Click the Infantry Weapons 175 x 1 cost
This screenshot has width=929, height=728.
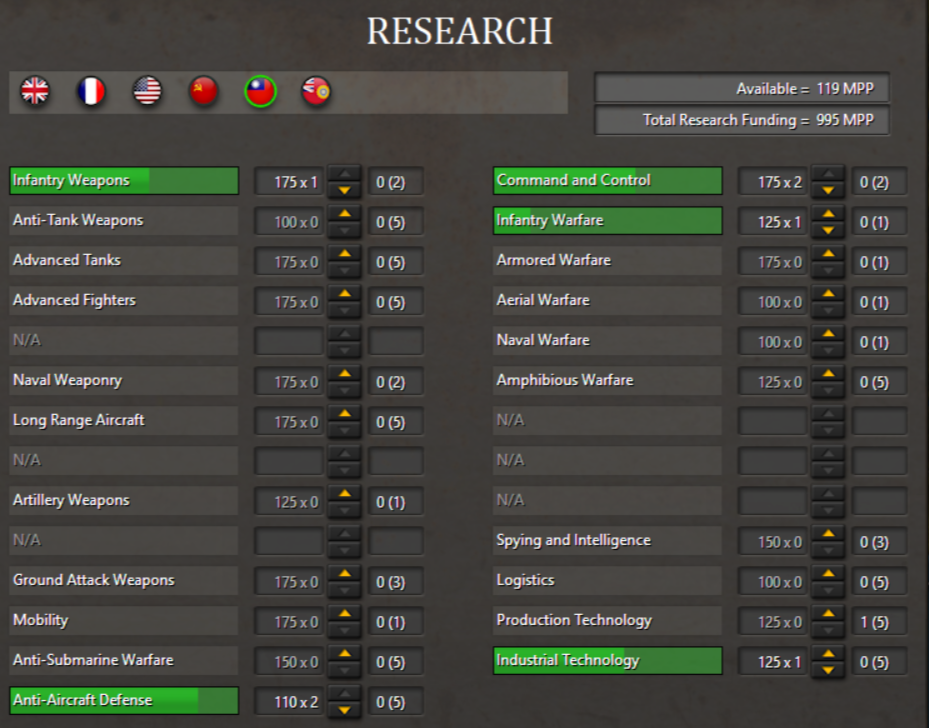pyautogui.click(x=289, y=181)
